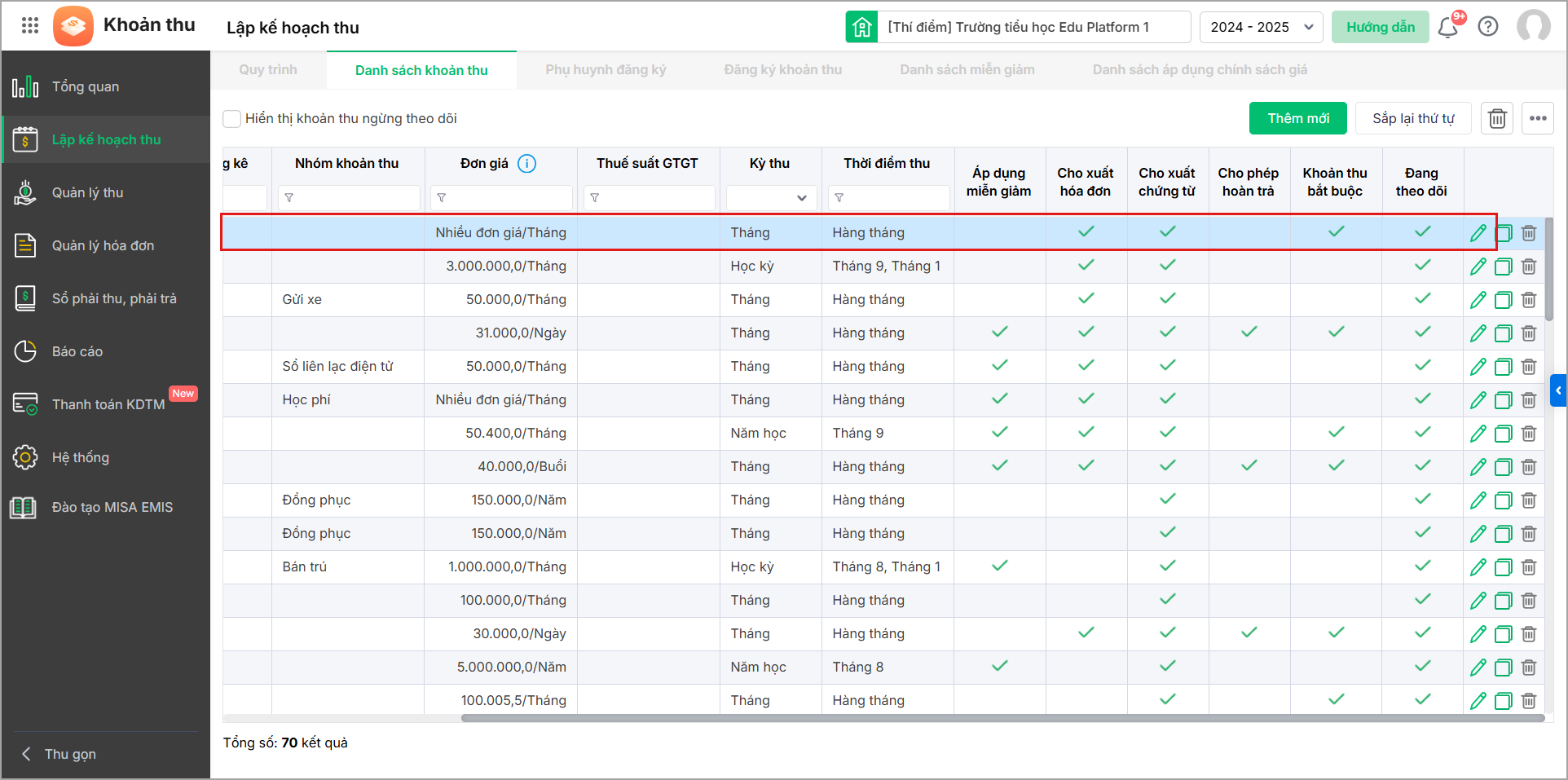Image resolution: width=1568 pixels, height=780 pixels.
Task: Click the Sắp lại thứ tự button
Action: pyautogui.click(x=1412, y=119)
